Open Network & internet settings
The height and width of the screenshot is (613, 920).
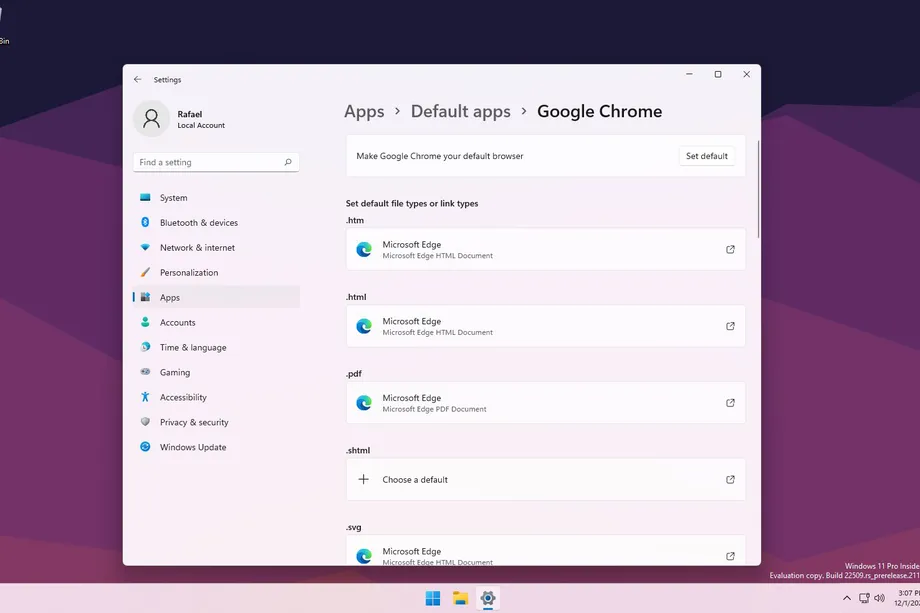coord(197,247)
